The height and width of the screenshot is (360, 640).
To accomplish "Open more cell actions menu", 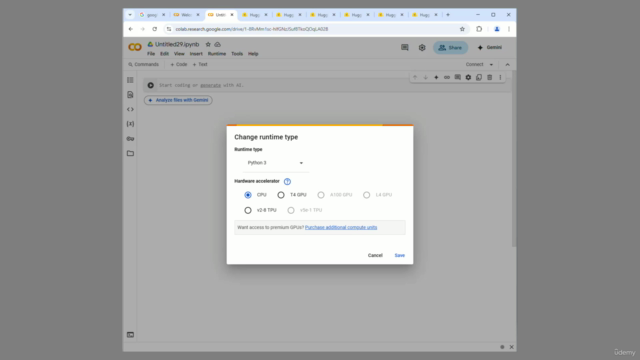I will coord(500,78).
